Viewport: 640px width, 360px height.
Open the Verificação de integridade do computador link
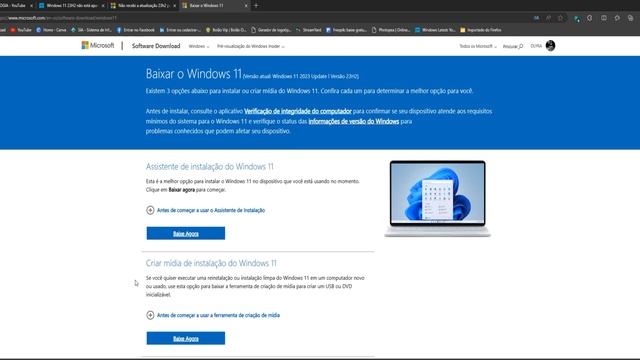coord(298,111)
